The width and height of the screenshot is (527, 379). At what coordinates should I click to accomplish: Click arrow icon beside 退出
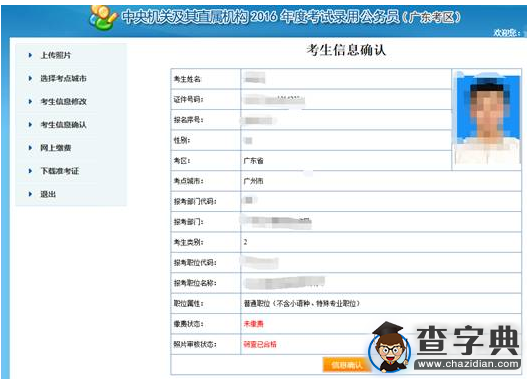(x=30, y=194)
